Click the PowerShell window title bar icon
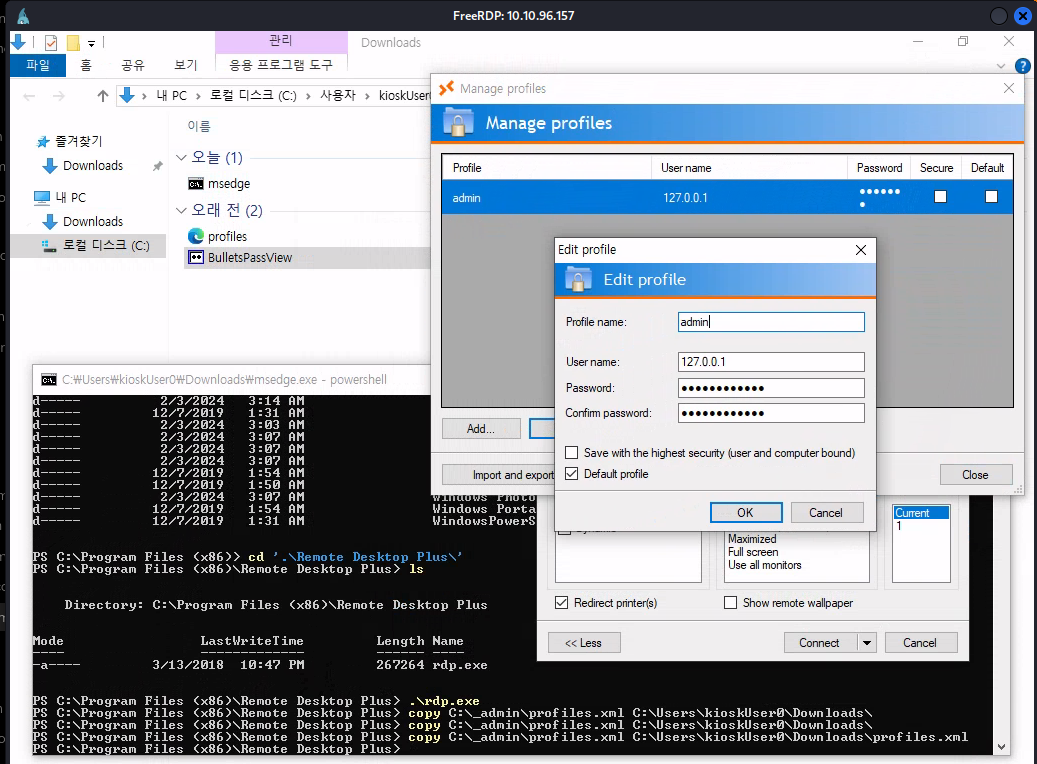This screenshot has height=764, width=1037. 48,380
